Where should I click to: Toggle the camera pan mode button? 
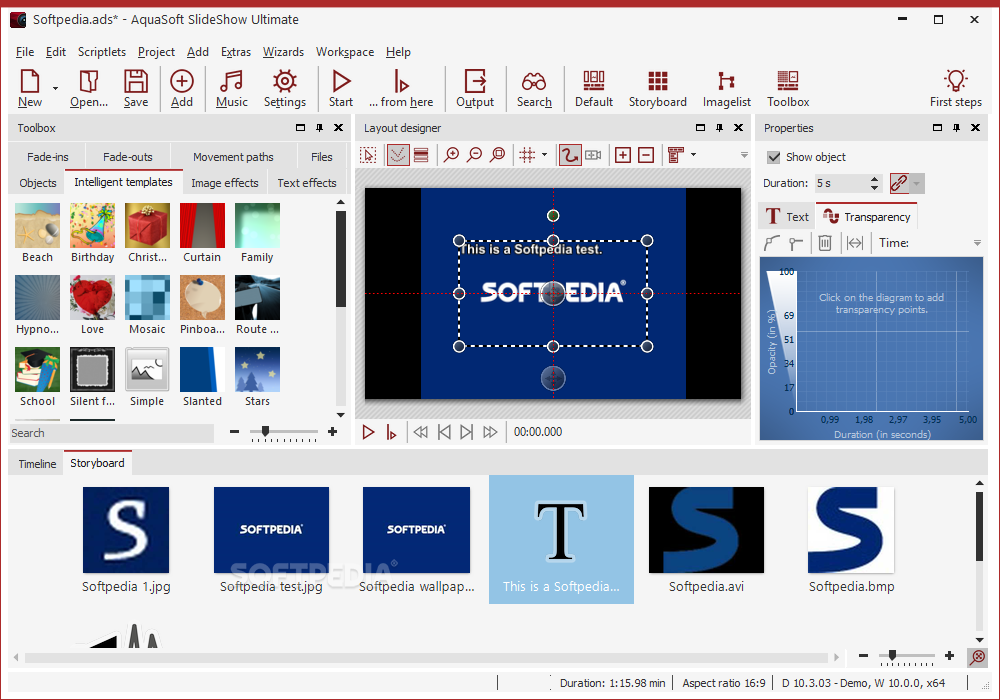point(593,155)
